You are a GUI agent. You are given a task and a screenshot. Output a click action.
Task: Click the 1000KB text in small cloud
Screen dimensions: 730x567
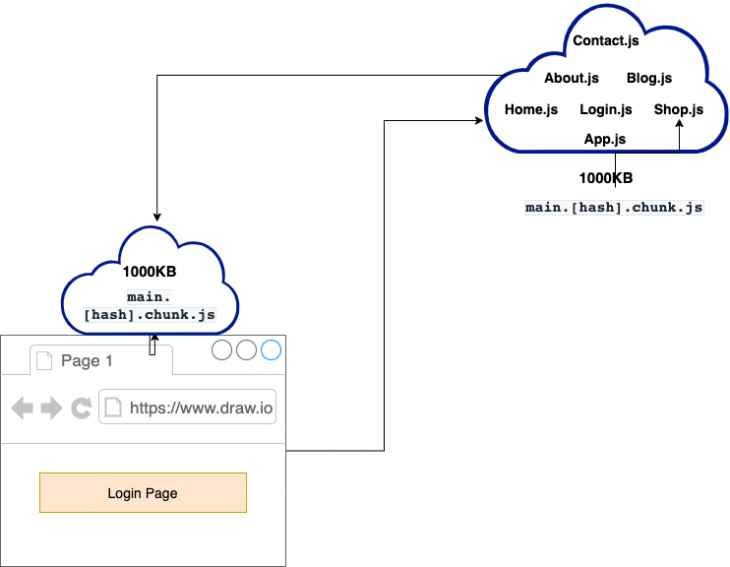point(149,271)
